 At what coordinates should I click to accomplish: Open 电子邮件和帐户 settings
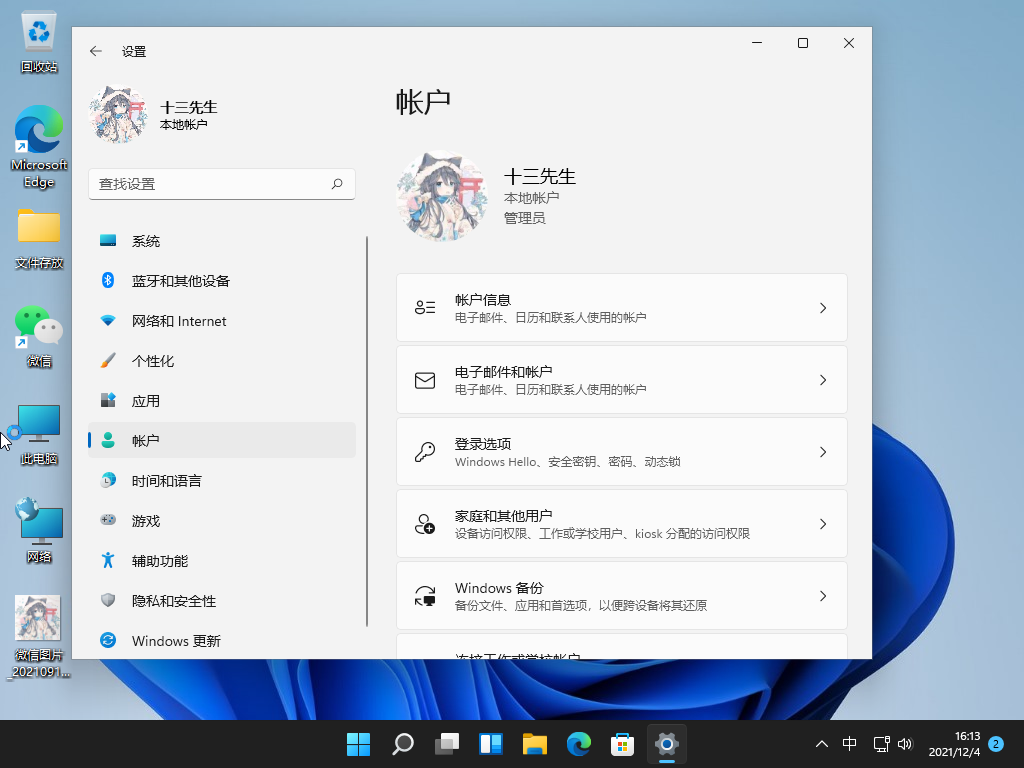click(621, 379)
